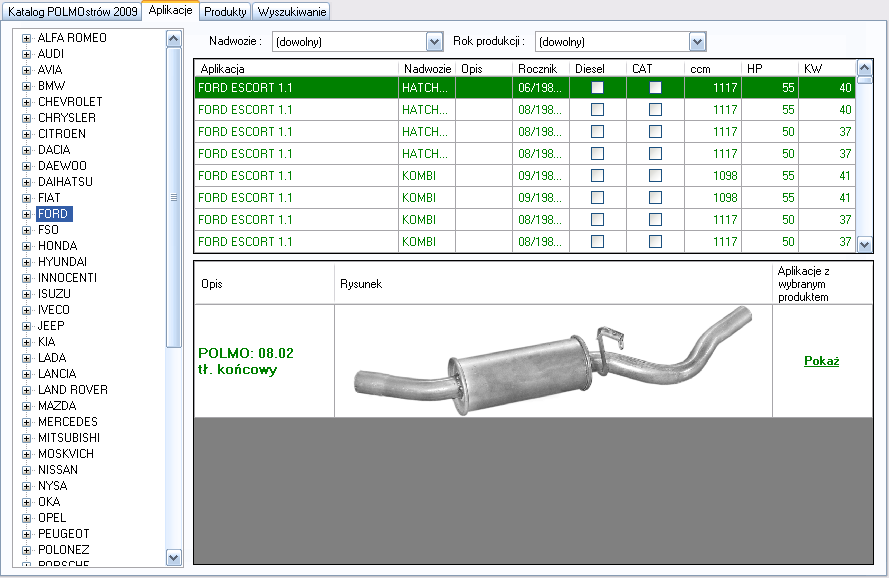This screenshot has height=578, width=889.
Task: Toggle Diesel checkbox in the 06/198... row
Action: click(x=597, y=87)
